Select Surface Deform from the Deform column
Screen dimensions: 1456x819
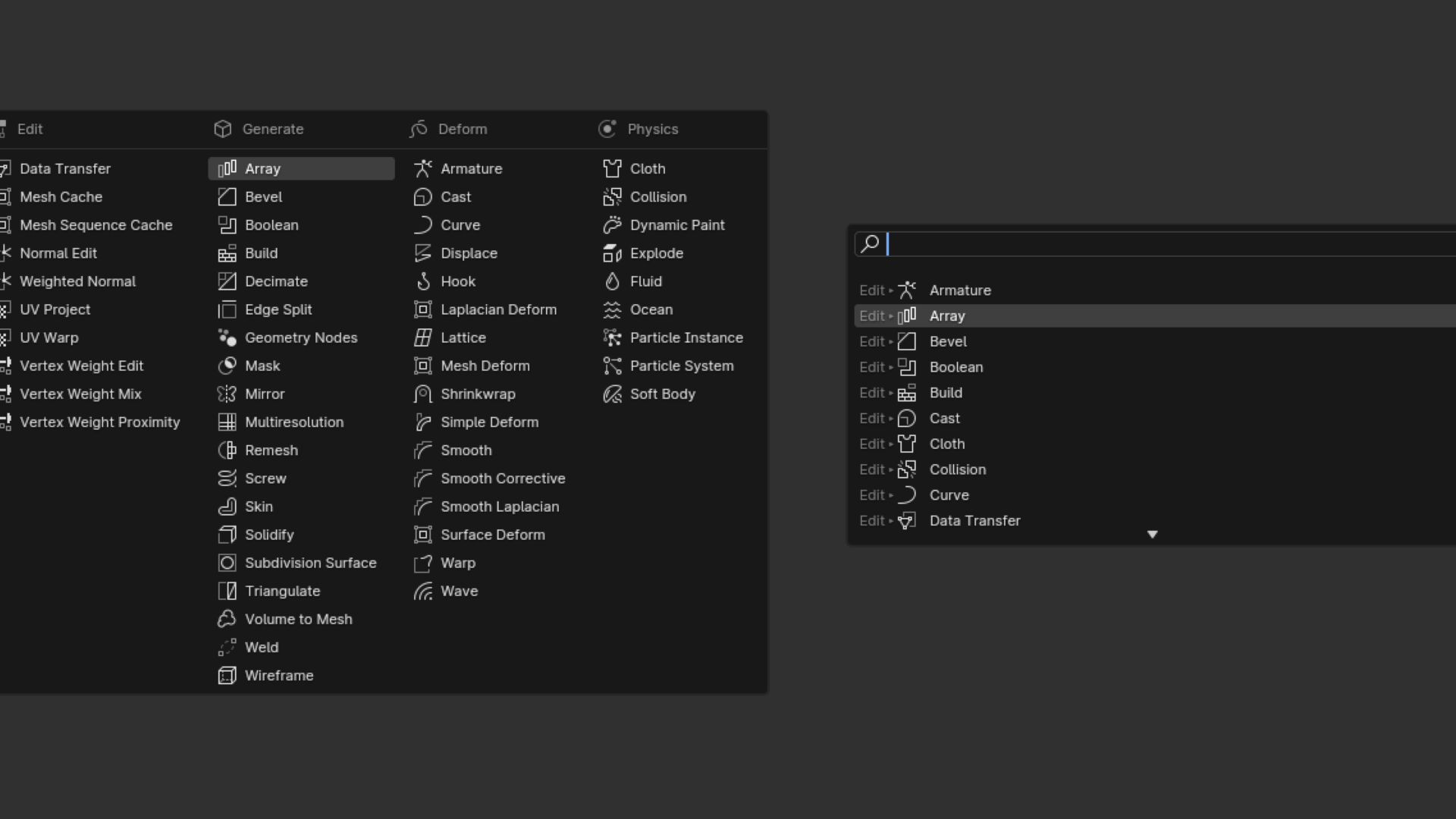[x=495, y=535]
